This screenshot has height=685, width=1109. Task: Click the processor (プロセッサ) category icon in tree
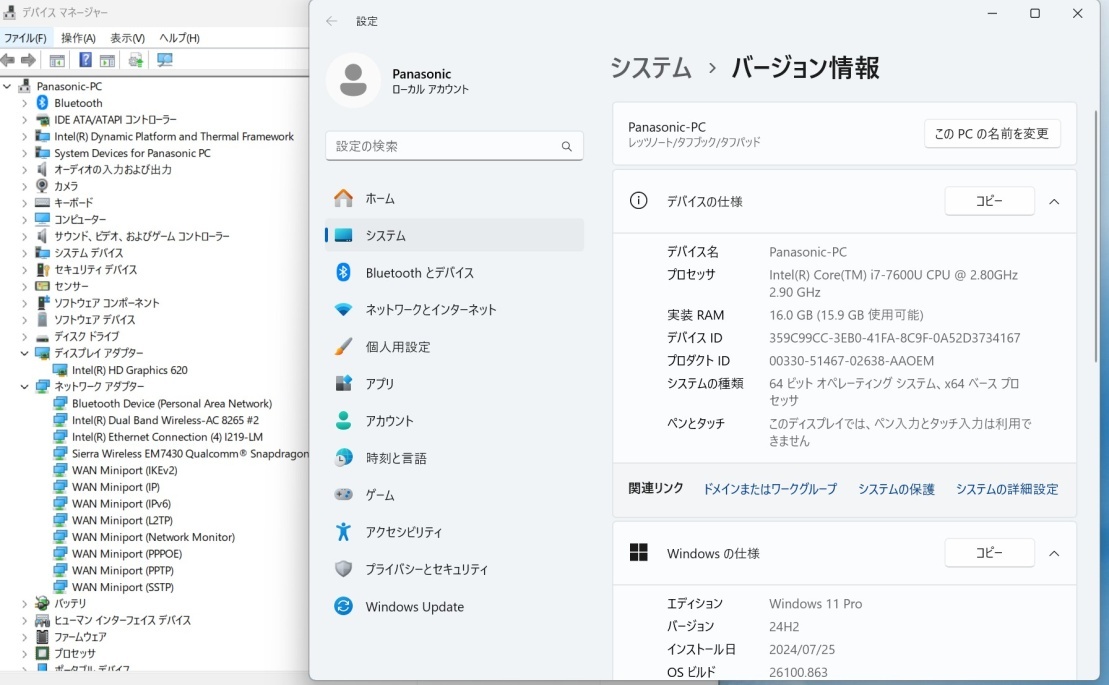pyautogui.click(x=42, y=653)
